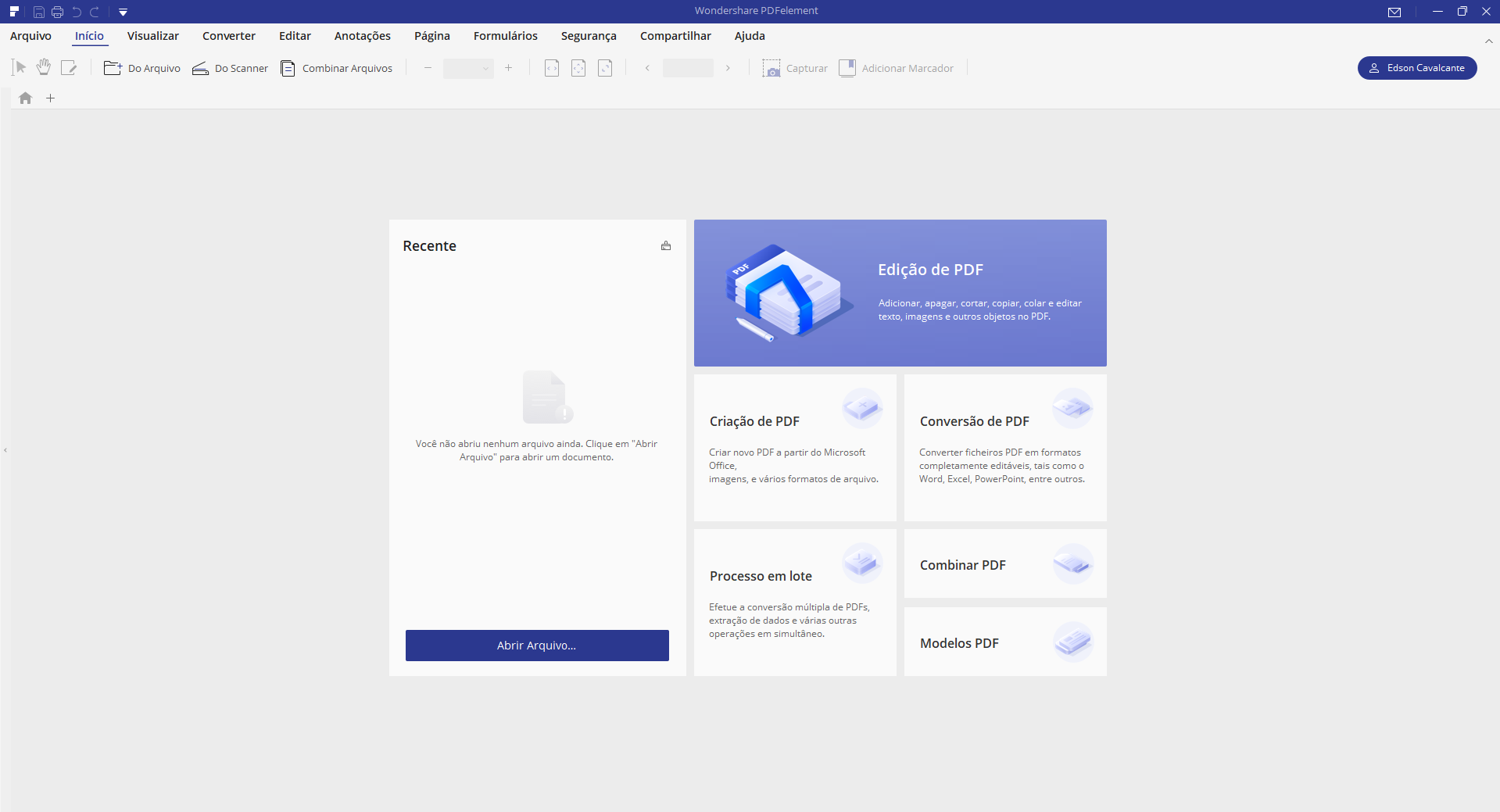Click the Fit Width page icon
This screenshot has height=812, width=1500.
pyautogui.click(x=552, y=68)
